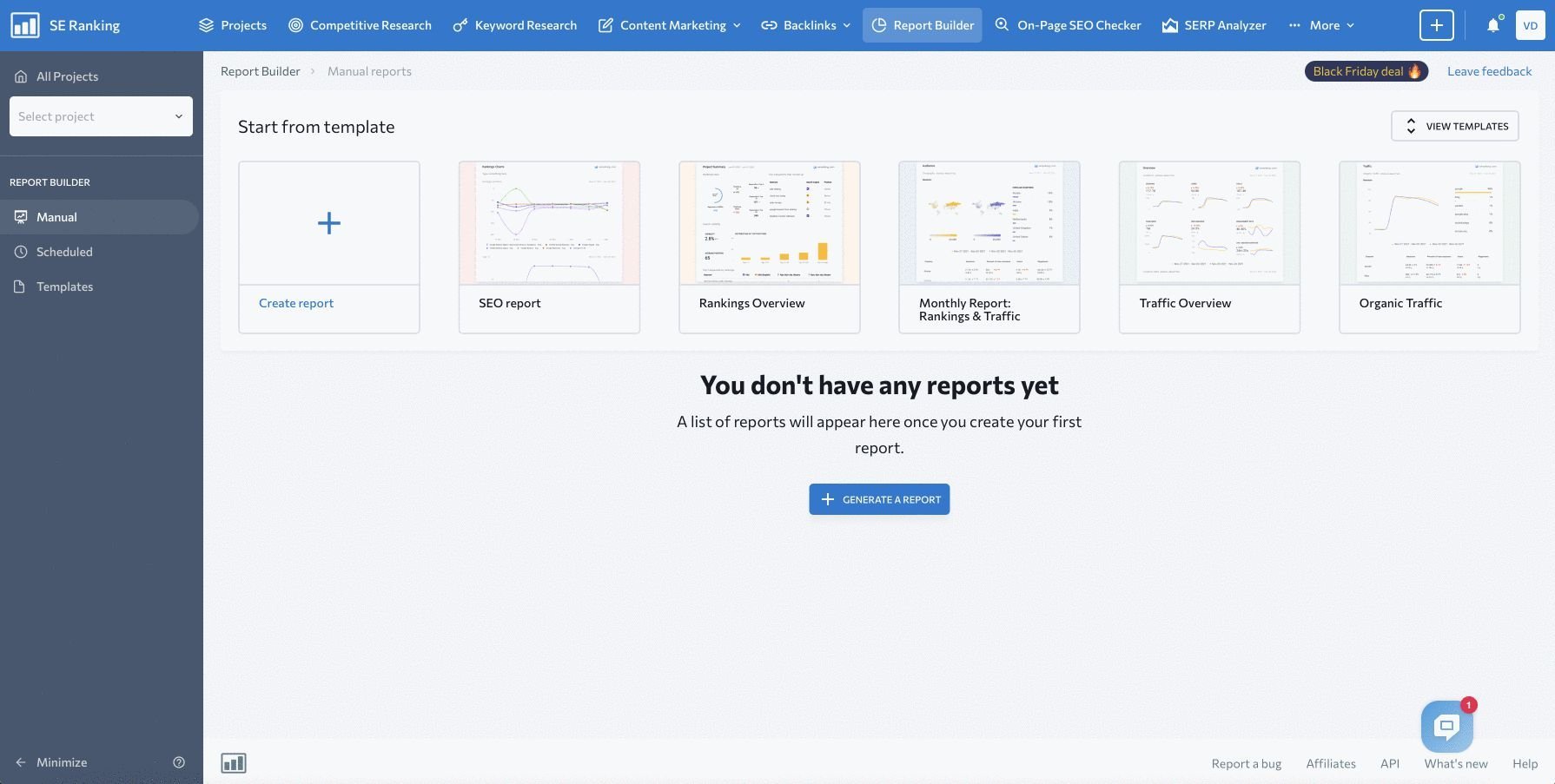
Task: Select the SEO report template thumbnail
Action: pos(549,223)
